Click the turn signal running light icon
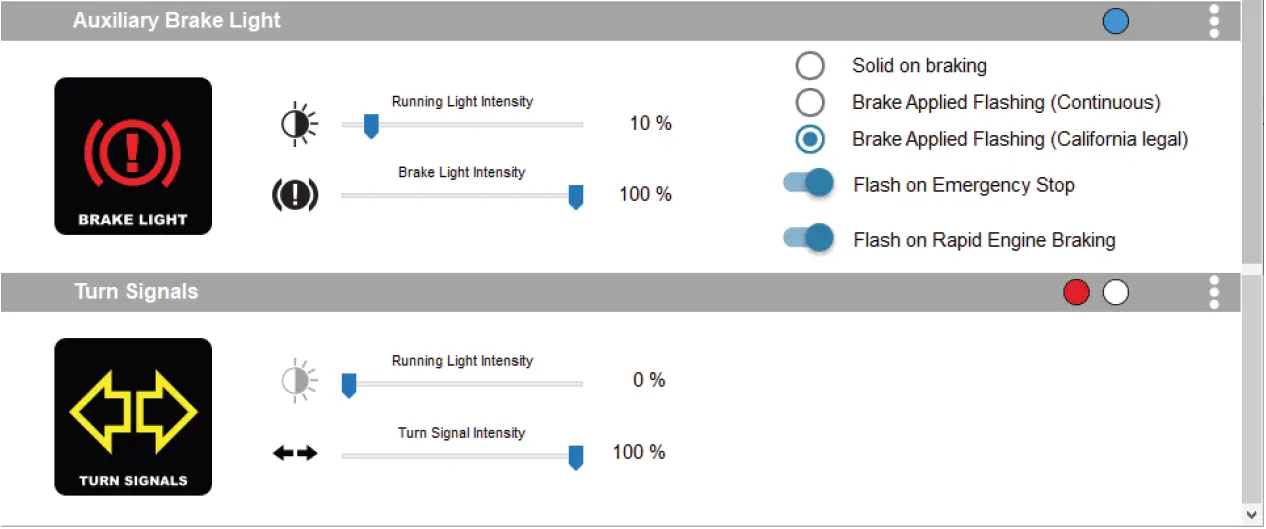 point(299,380)
